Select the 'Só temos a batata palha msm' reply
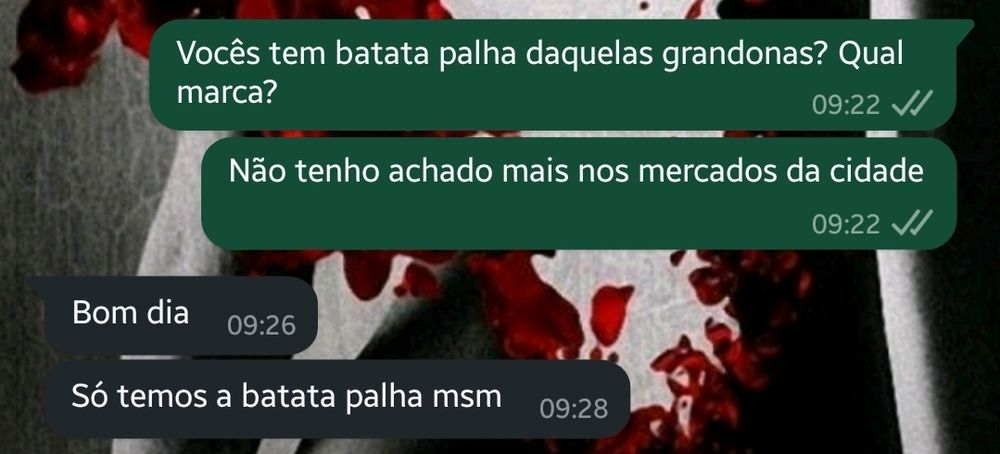The image size is (1000, 454). [x=337, y=399]
